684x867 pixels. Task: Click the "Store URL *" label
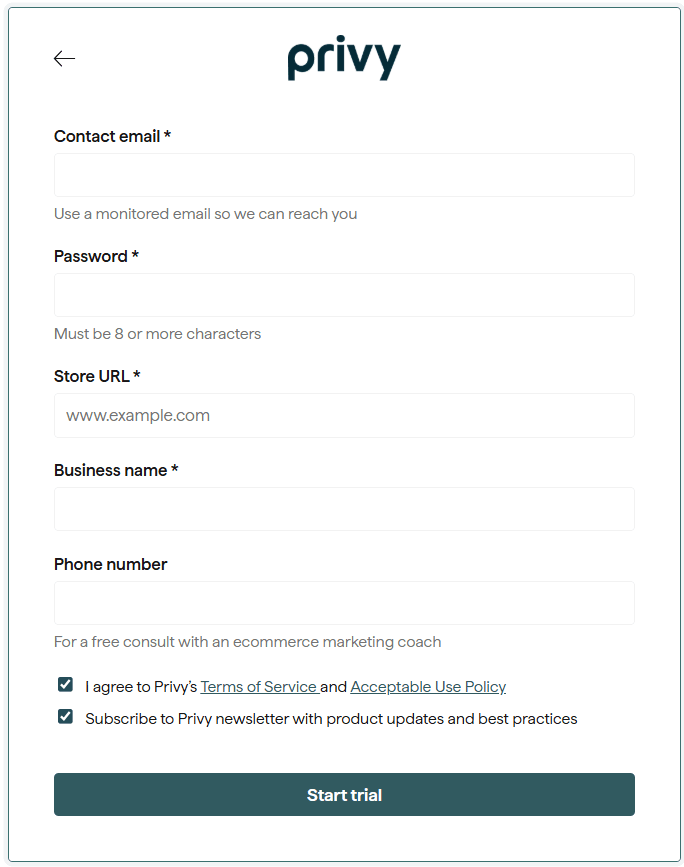pyautogui.click(x=97, y=376)
